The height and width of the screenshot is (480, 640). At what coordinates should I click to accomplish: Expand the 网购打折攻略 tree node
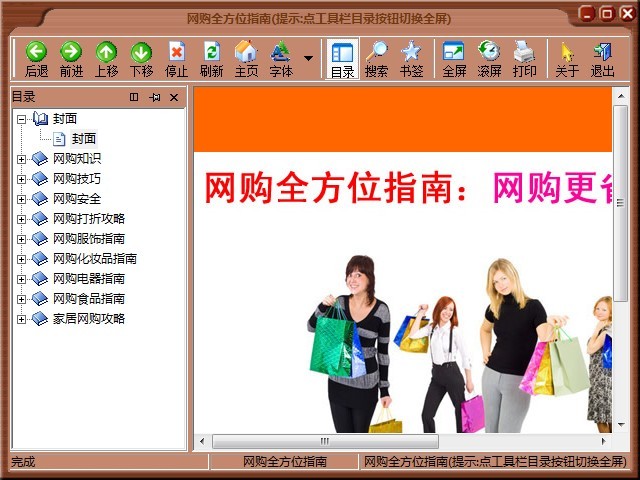tap(21, 219)
